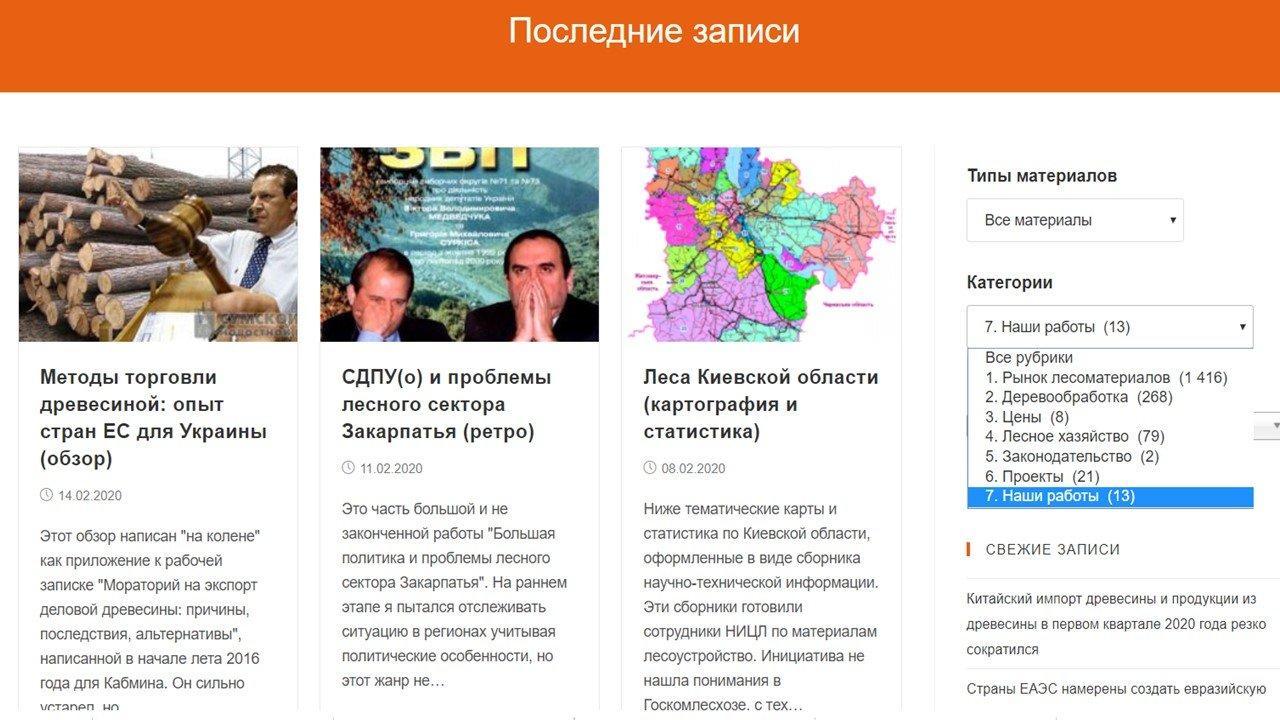Click clock icon beside date 11.02.2020
1280x720 pixels.
click(348, 468)
